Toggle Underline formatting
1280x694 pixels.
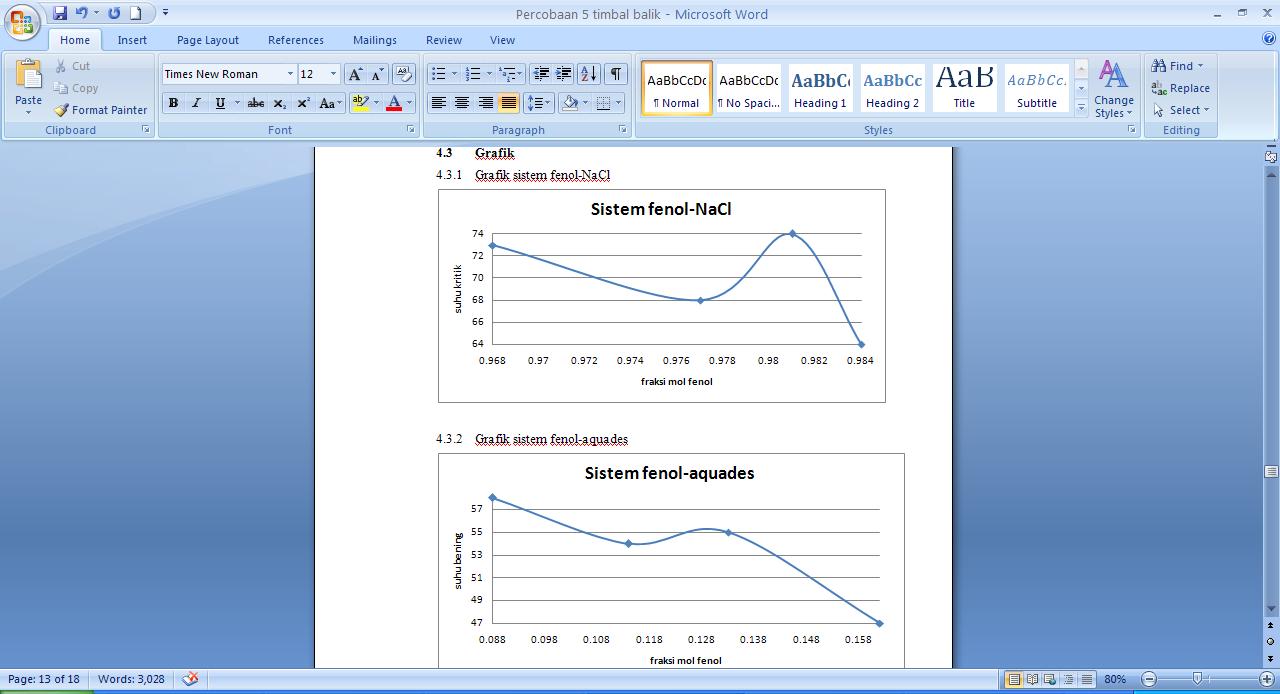pyautogui.click(x=220, y=103)
